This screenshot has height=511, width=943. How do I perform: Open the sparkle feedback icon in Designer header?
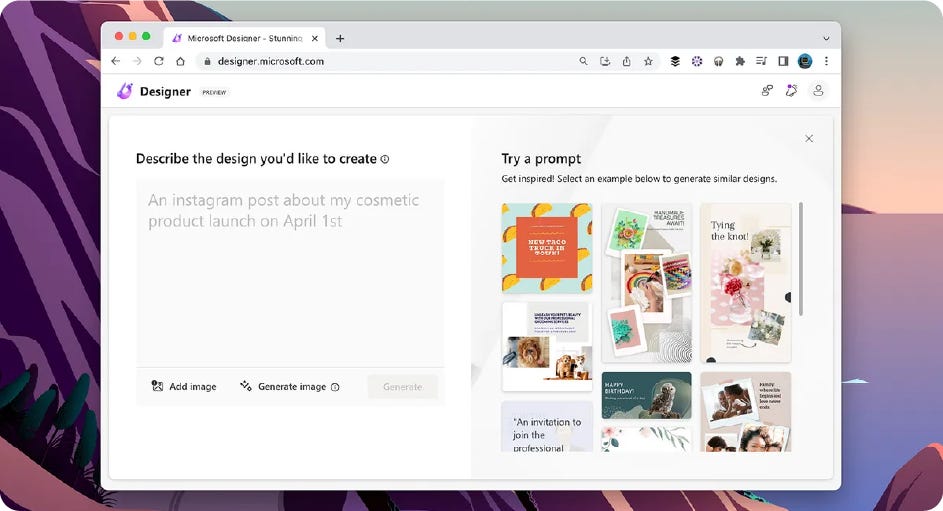point(791,91)
